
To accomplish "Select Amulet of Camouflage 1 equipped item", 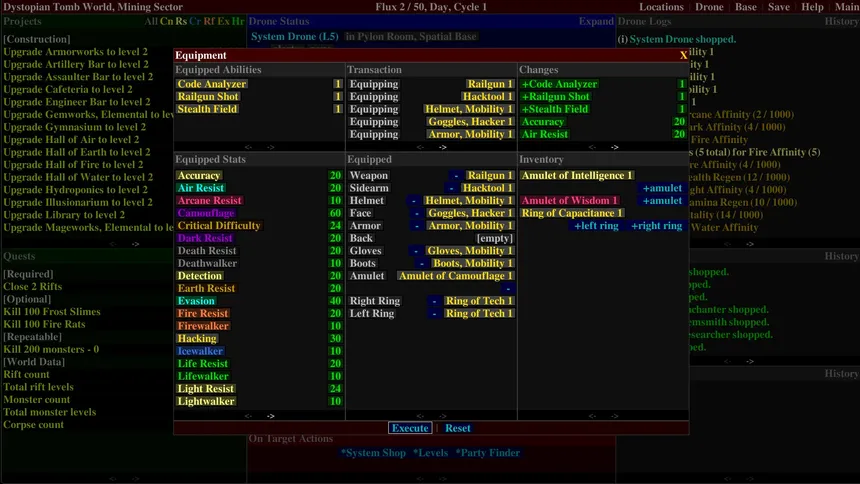I will 455,276.
